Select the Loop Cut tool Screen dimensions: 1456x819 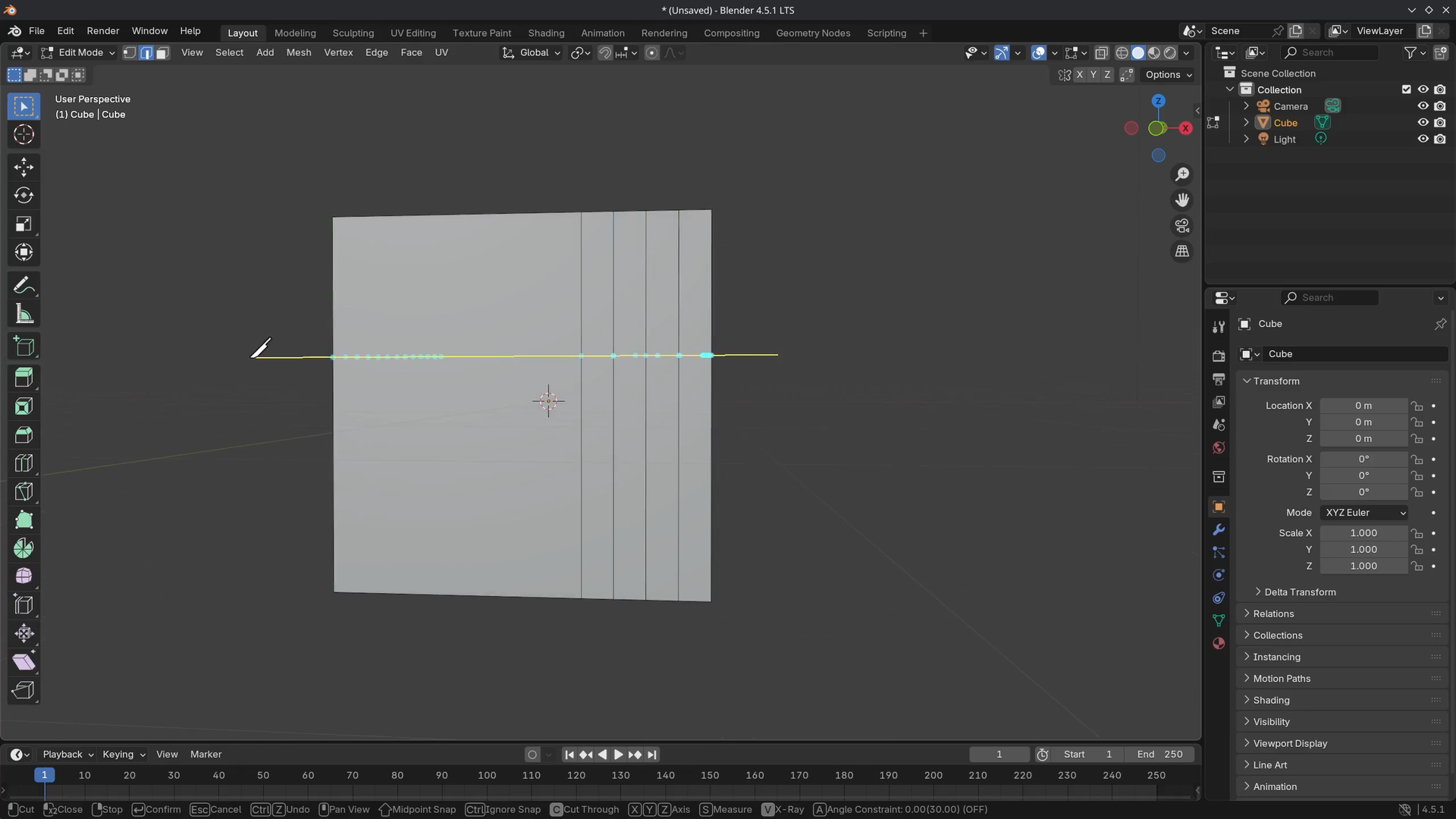tap(24, 463)
